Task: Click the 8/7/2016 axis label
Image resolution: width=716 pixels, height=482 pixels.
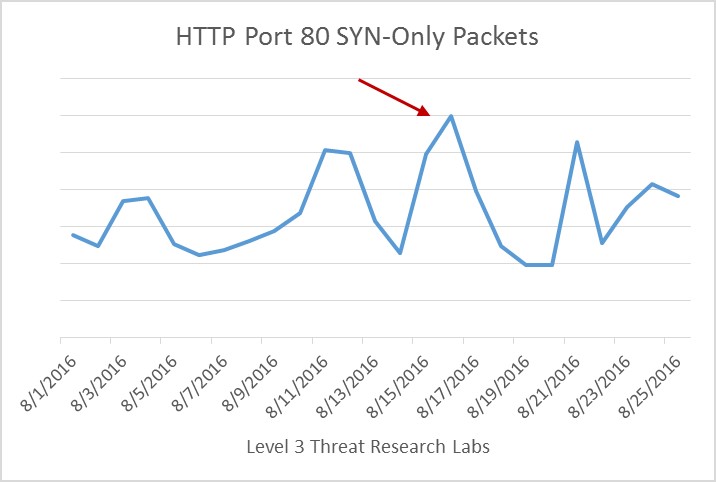Action: pos(200,383)
